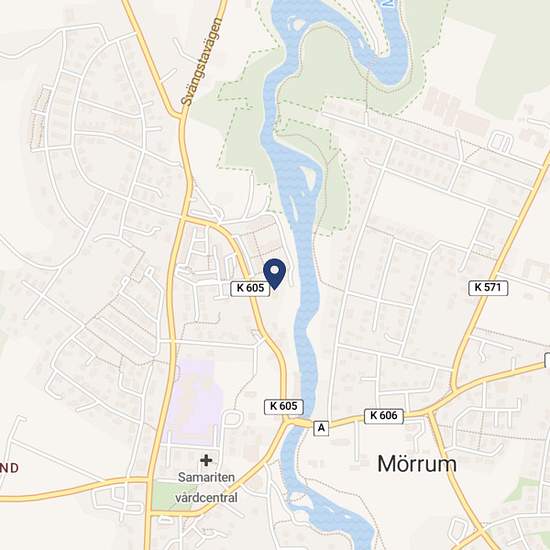Select the K 605 shield beside the blue pin
This screenshot has height=550, width=550.
[x=250, y=288]
